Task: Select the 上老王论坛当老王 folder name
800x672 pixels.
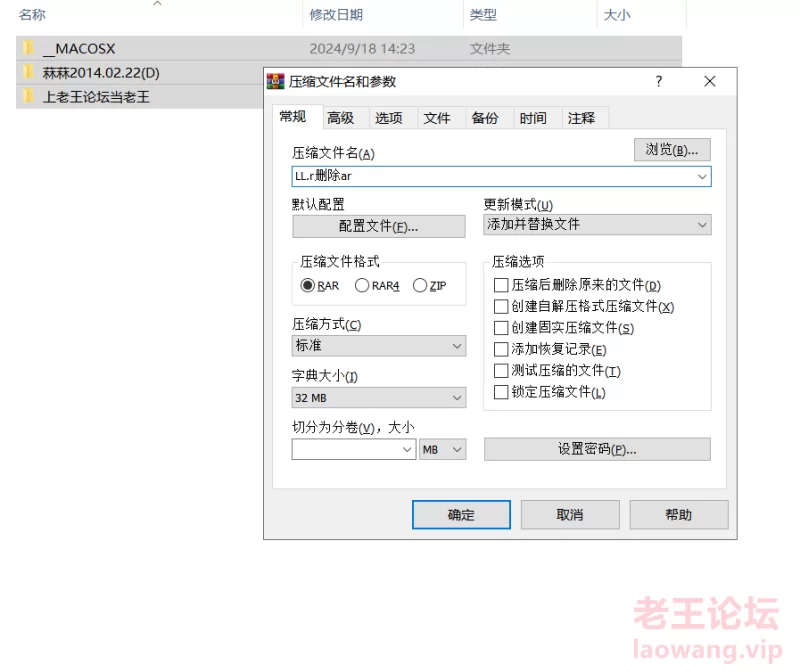Action: click(96, 96)
